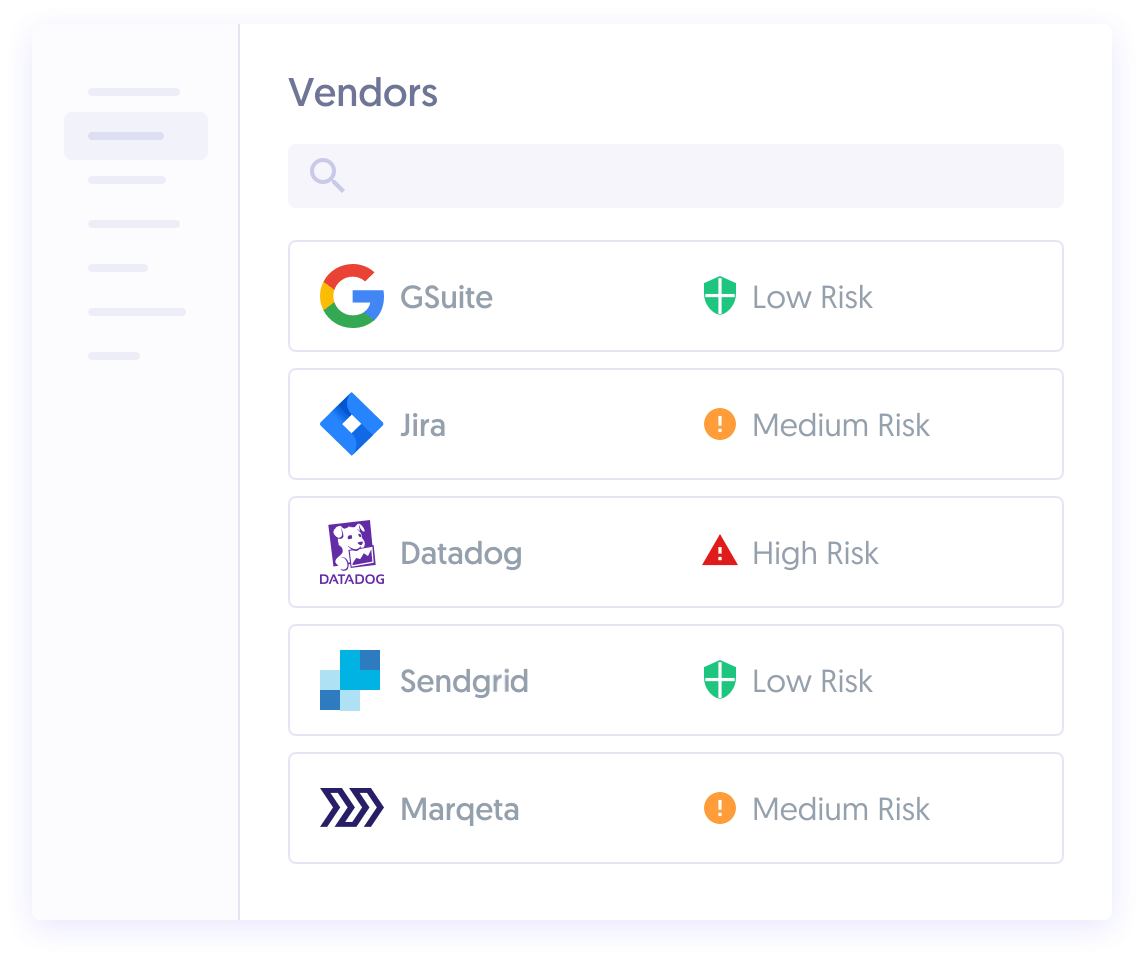Click the Medium Risk label for Jira
This screenshot has height=960, width=1144.
click(x=841, y=425)
